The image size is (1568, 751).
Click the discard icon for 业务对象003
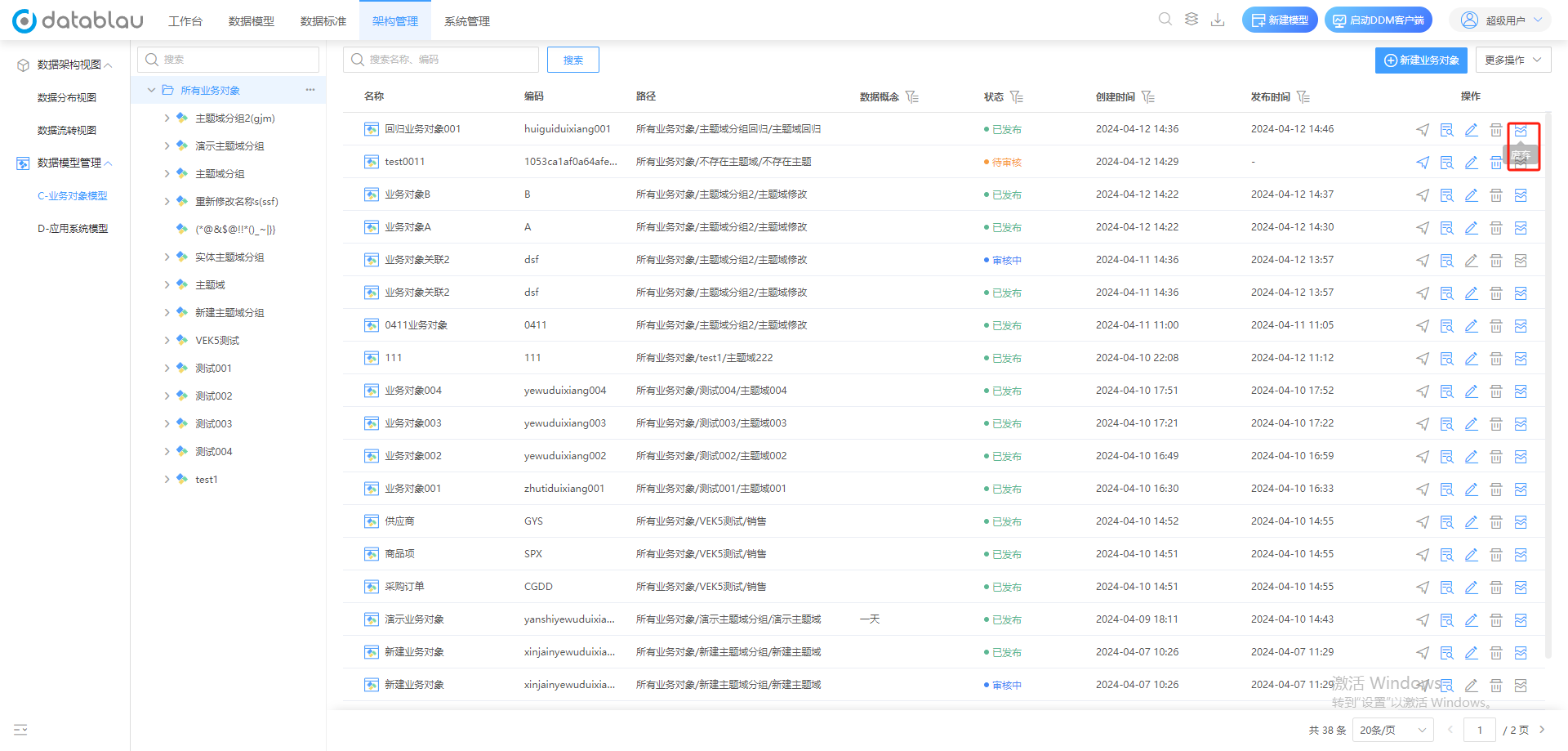[1521, 424]
